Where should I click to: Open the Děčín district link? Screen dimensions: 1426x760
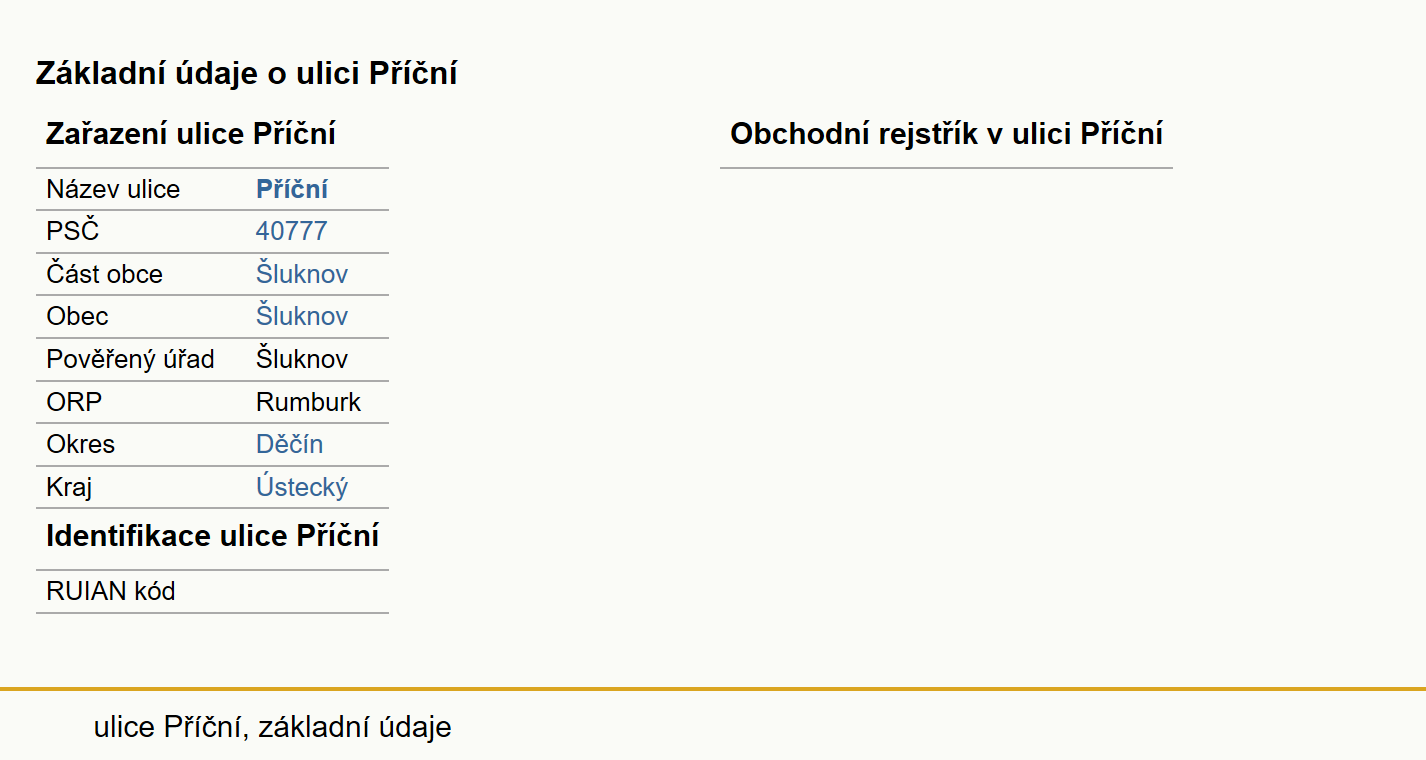289,444
